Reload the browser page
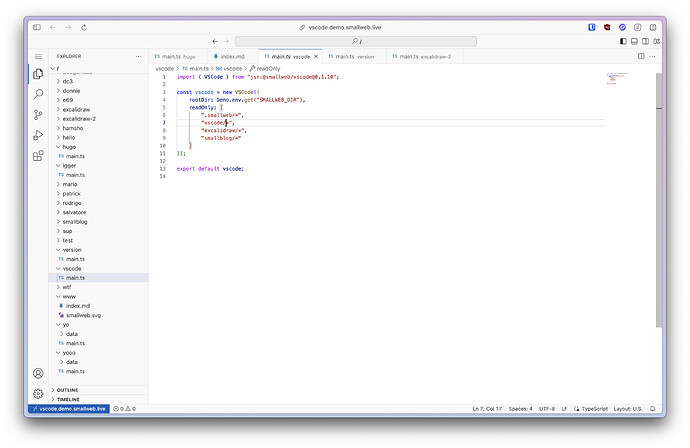The height and width of the screenshot is (448, 690). click(x=84, y=27)
